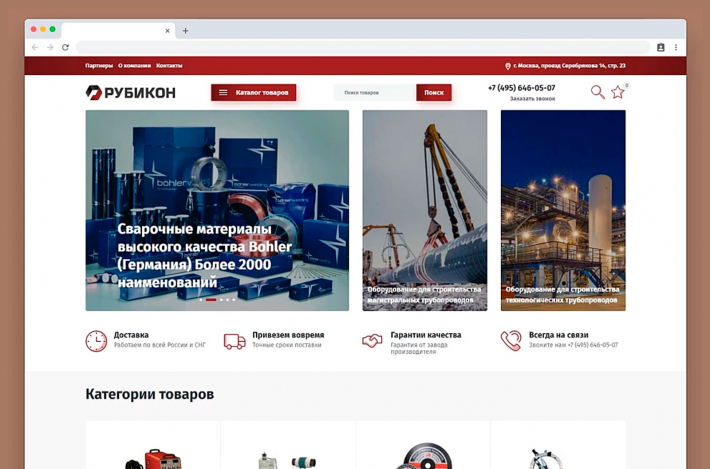Screen dimensions: 710x469
Task: Open favorites via the star icon
Action: pos(618,92)
